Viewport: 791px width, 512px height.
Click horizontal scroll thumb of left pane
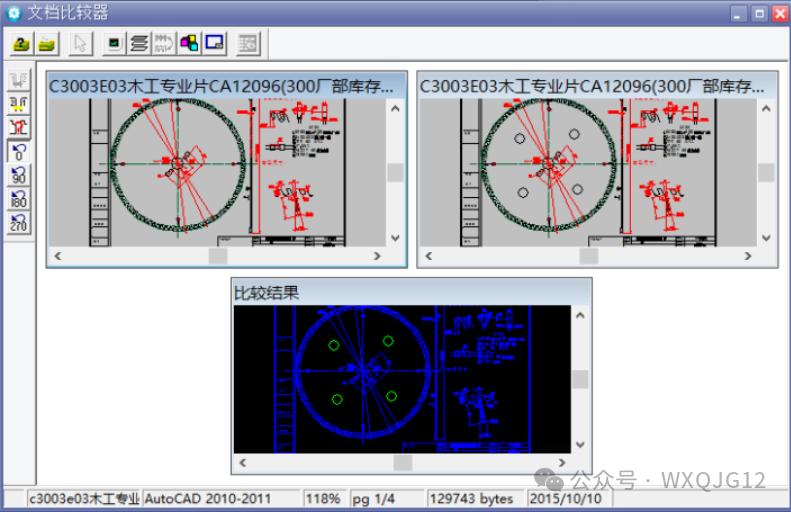[218, 256]
